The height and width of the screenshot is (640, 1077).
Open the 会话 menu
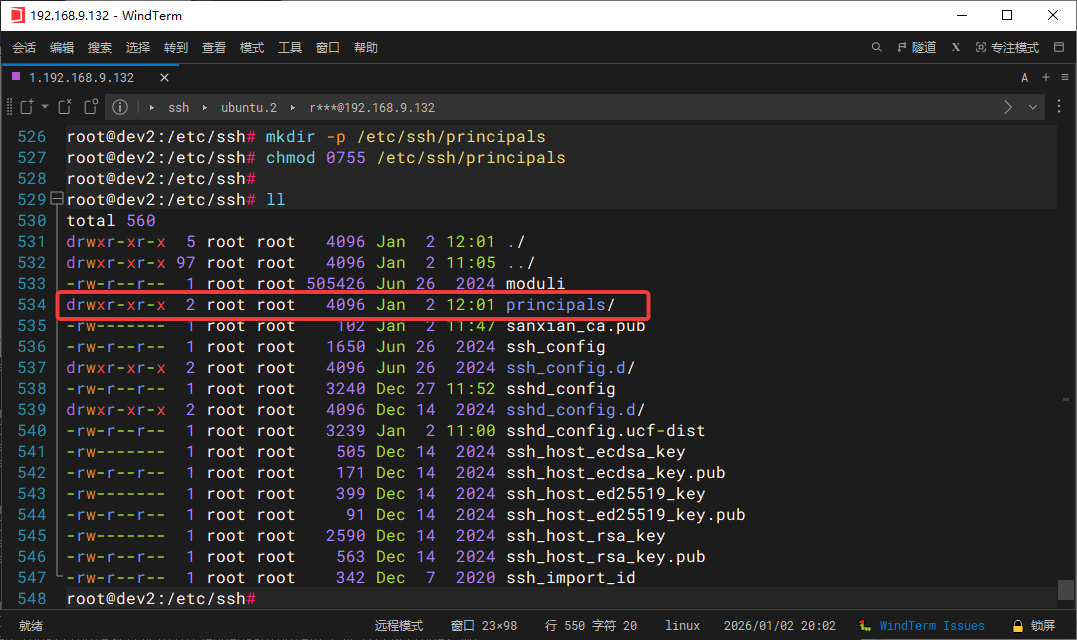[x=24, y=47]
